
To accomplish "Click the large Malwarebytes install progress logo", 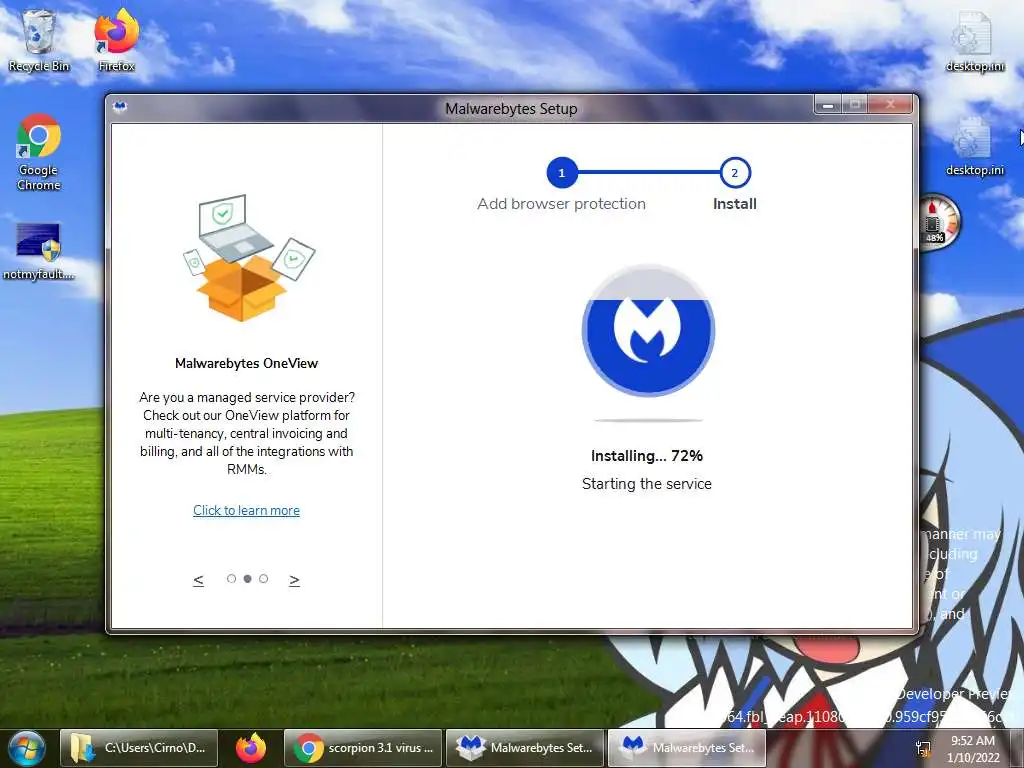I will click(648, 330).
